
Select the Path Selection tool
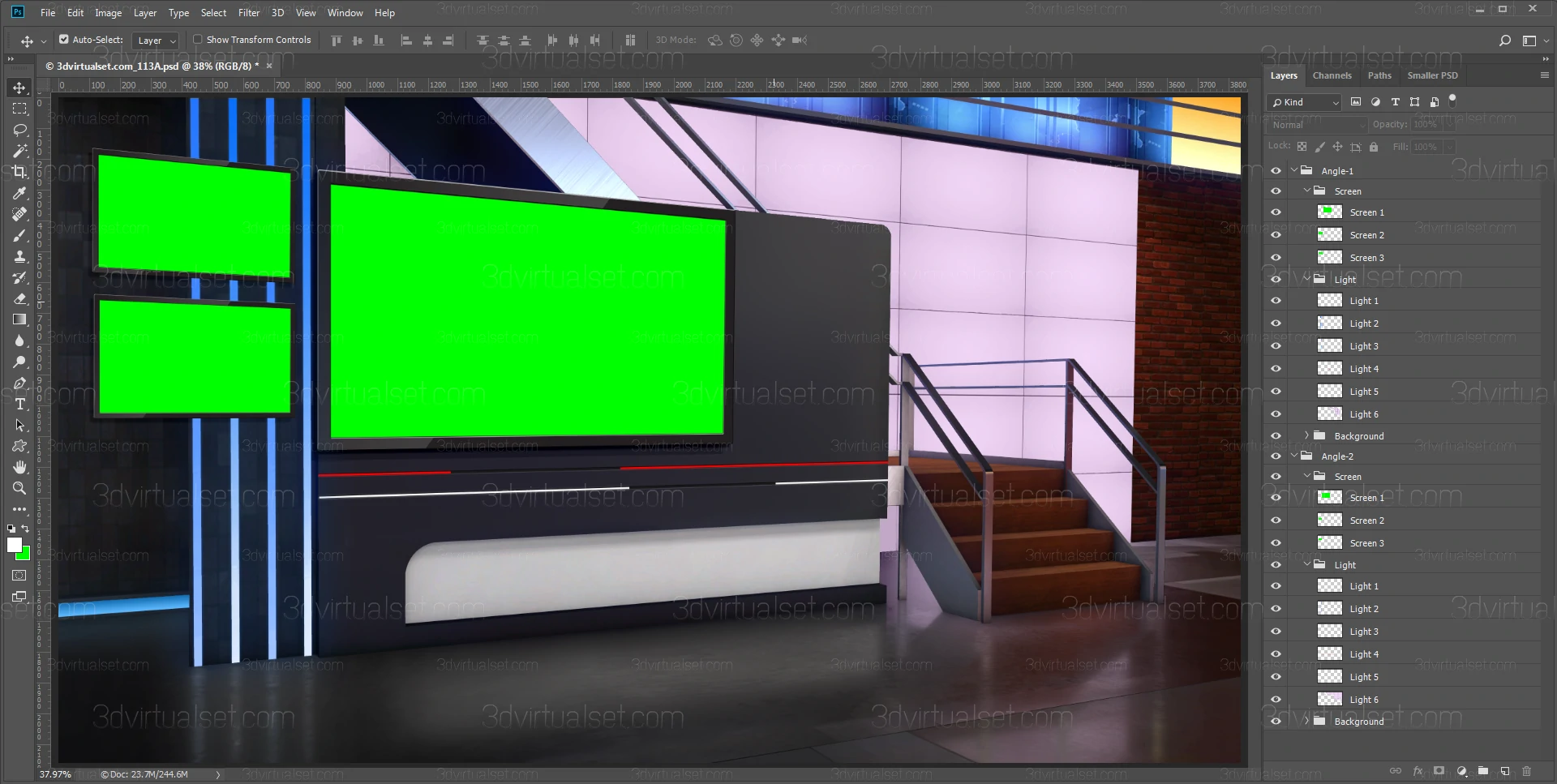[x=19, y=425]
